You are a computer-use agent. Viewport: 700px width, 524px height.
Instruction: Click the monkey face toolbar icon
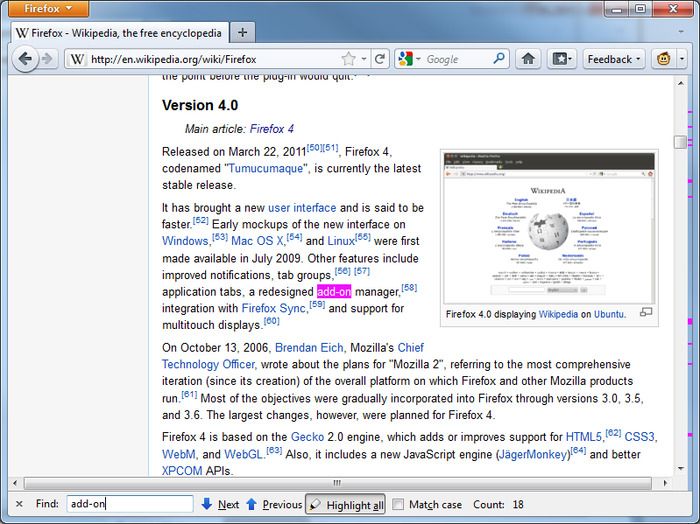(663, 59)
